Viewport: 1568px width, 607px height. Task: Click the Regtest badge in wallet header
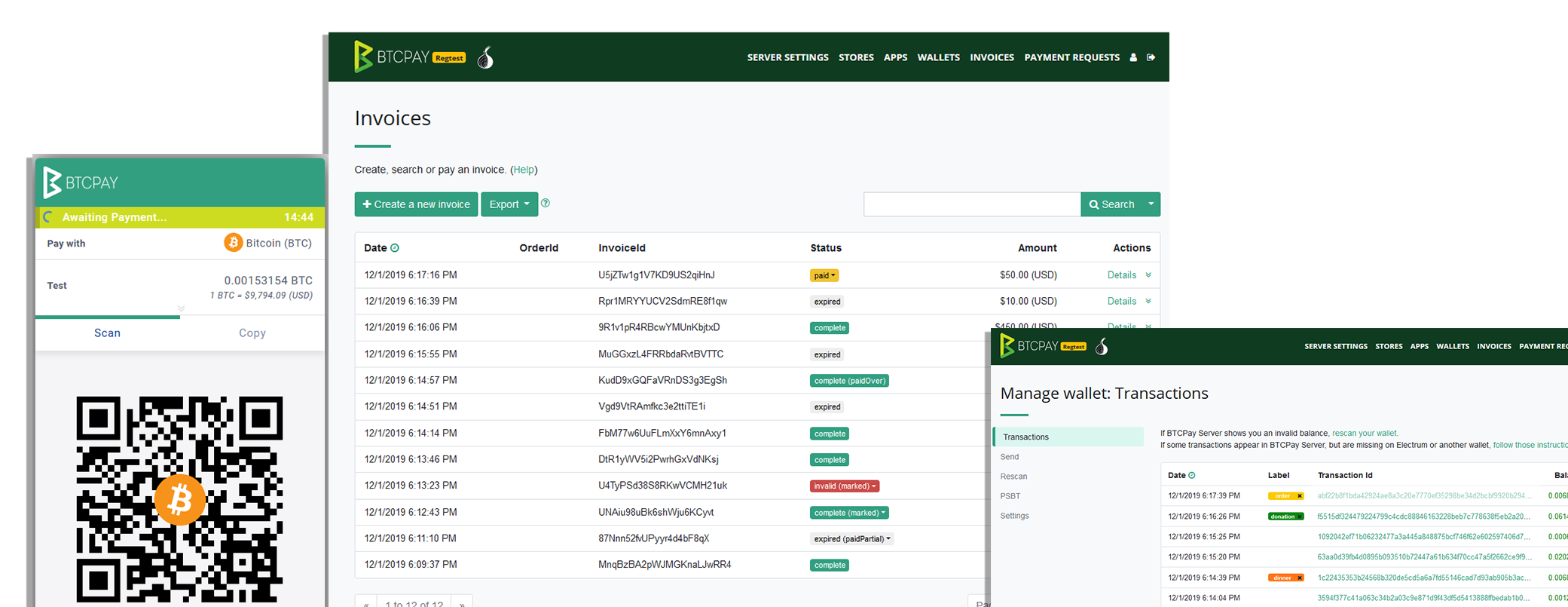[1074, 347]
